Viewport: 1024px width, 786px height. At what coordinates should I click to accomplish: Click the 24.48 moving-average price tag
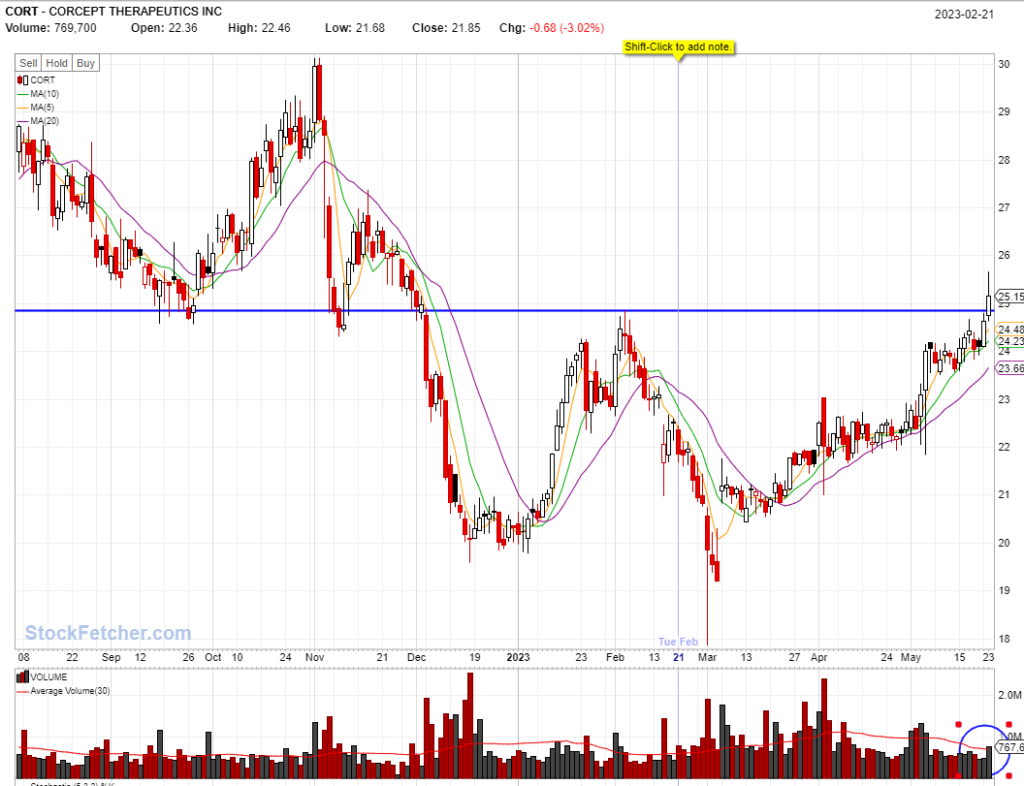pyautogui.click(x=1010, y=330)
